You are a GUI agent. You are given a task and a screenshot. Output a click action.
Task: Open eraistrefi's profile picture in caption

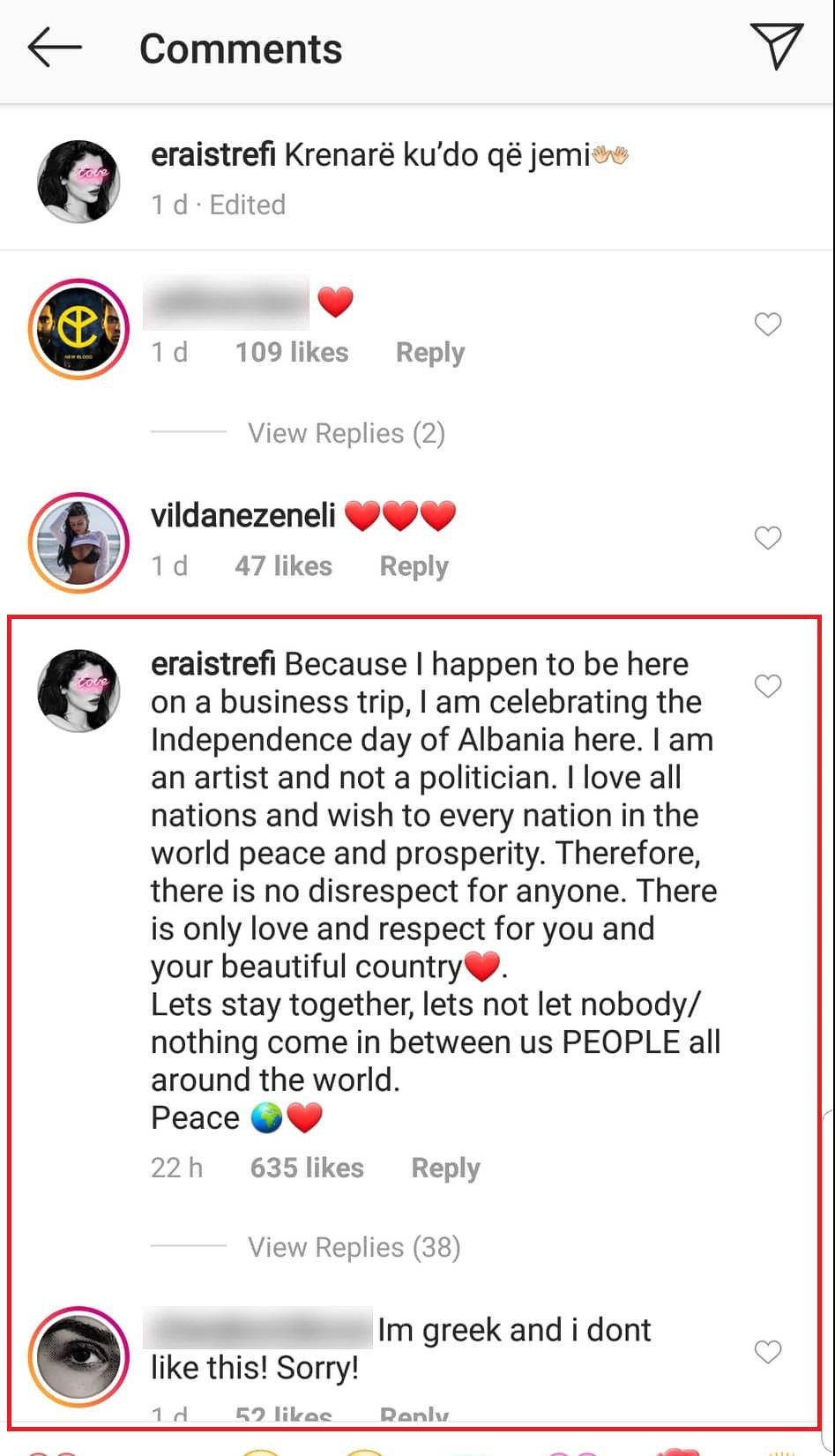coord(78,181)
